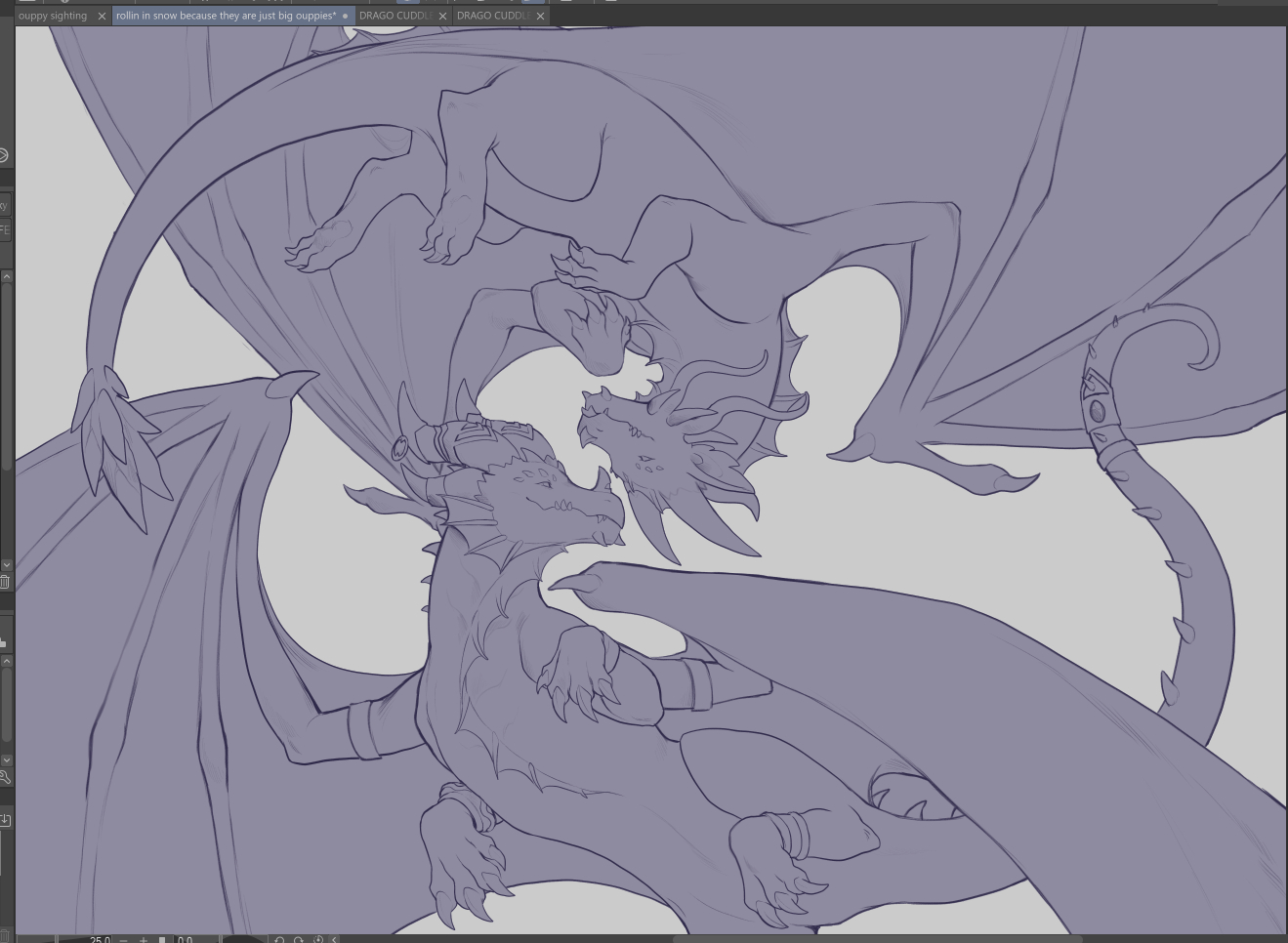
Task: Close the DRAGO CUDDLE tab beside the active tab
Action: 442,16
